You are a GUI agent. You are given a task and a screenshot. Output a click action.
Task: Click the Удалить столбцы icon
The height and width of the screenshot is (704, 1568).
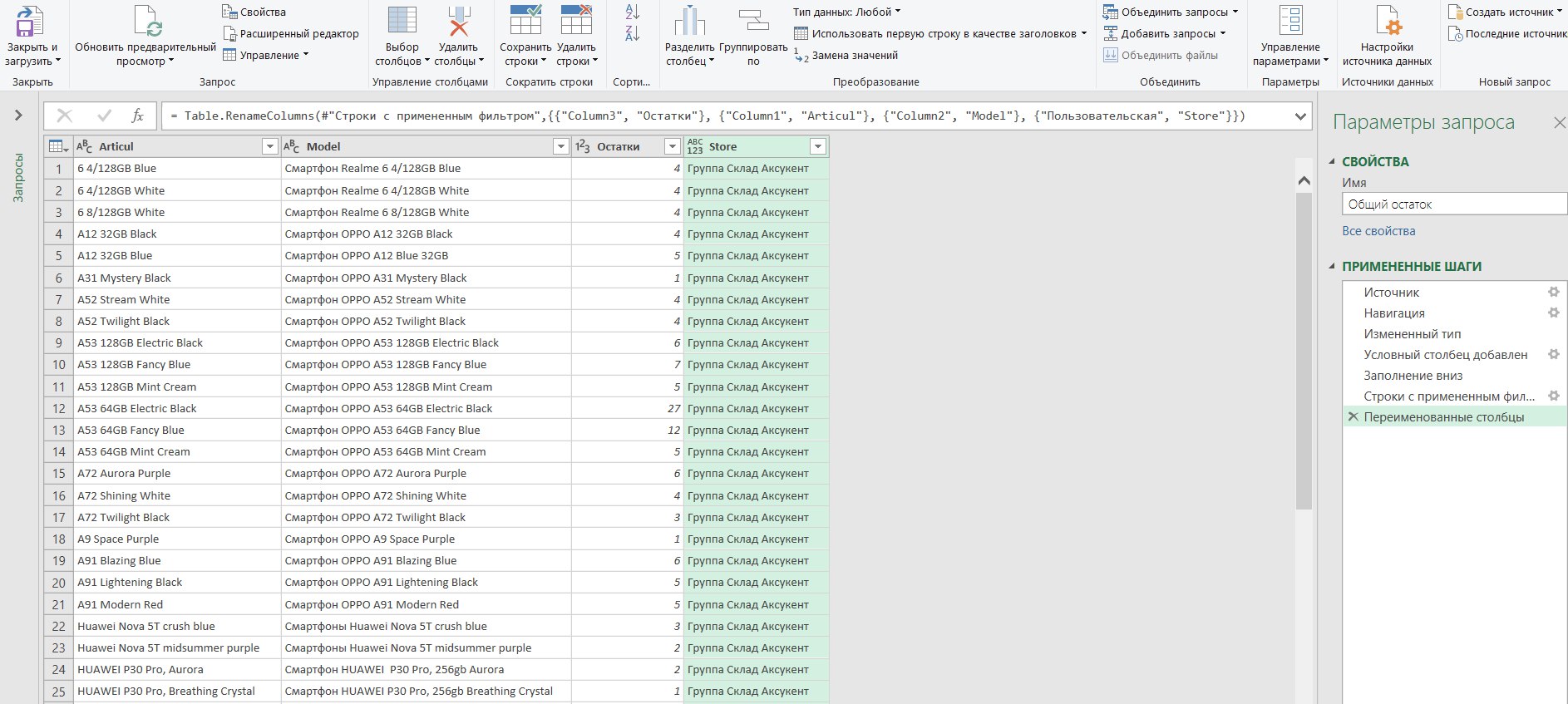point(458,22)
